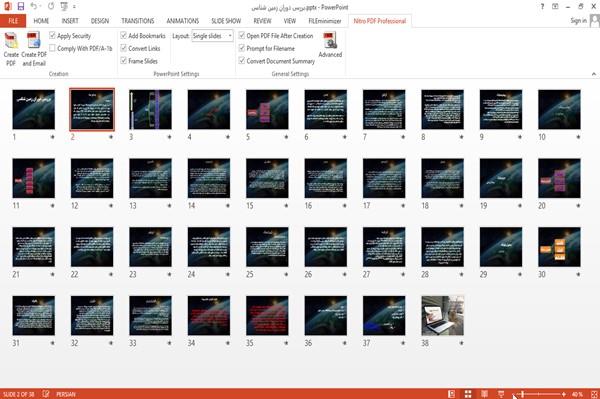Click the Save icon in quick access toolbar

coord(21,7)
